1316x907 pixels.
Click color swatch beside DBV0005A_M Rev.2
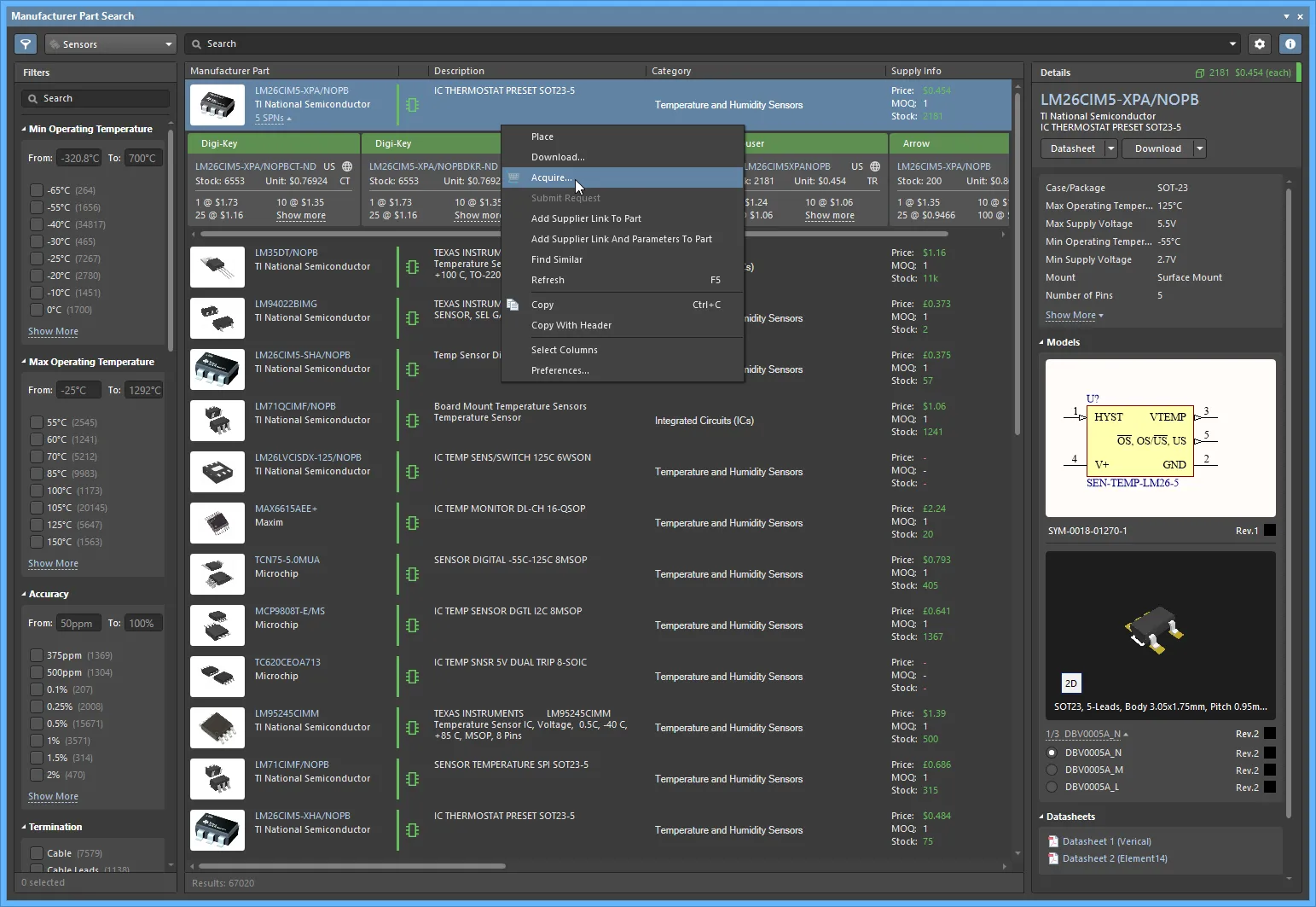1270,770
